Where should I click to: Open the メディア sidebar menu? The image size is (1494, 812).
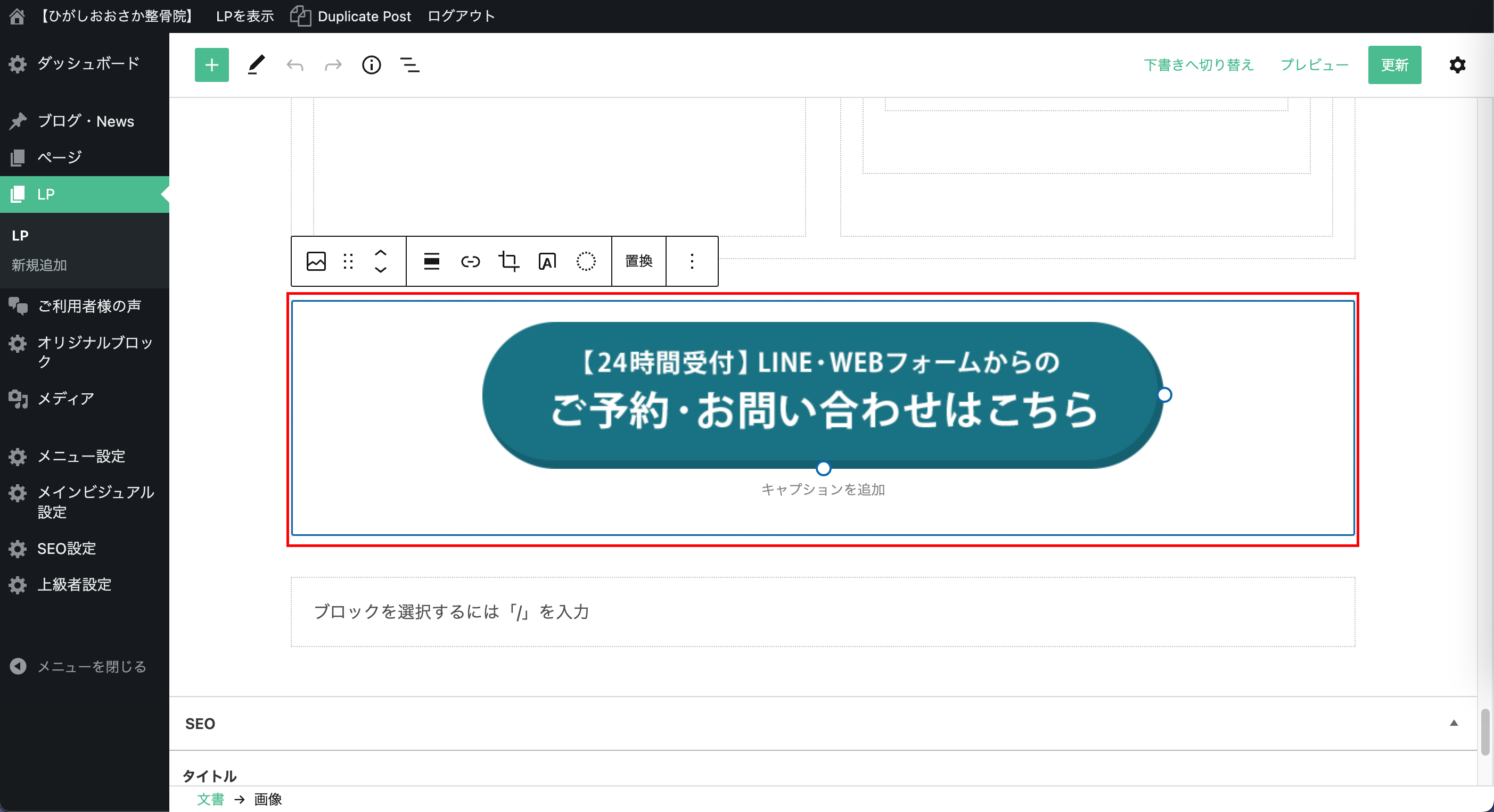tap(65, 399)
